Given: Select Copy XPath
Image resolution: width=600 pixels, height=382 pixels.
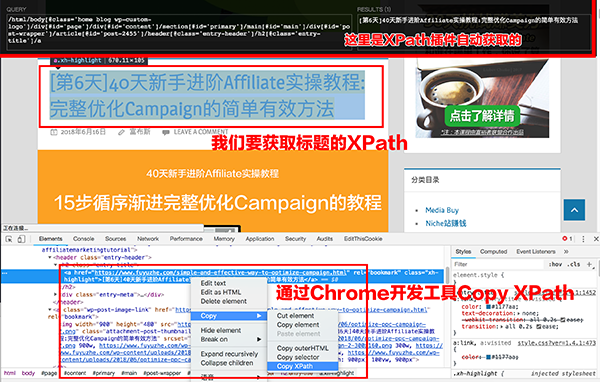Looking at the screenshot, I should click(303, 366).
